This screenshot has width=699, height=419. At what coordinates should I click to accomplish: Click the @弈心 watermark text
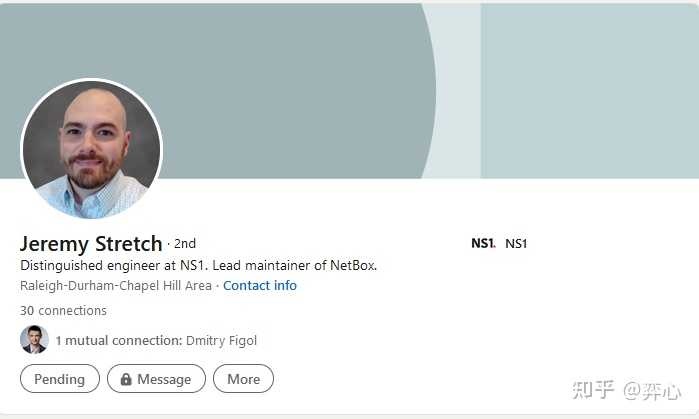point(652,390)
